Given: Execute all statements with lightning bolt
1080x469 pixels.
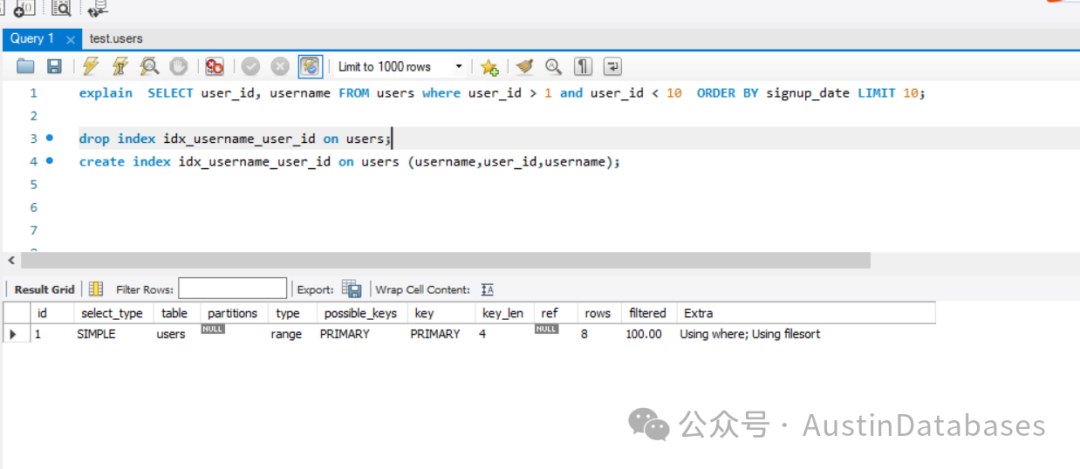Looking at the screenshot, I should pos(90,66).
